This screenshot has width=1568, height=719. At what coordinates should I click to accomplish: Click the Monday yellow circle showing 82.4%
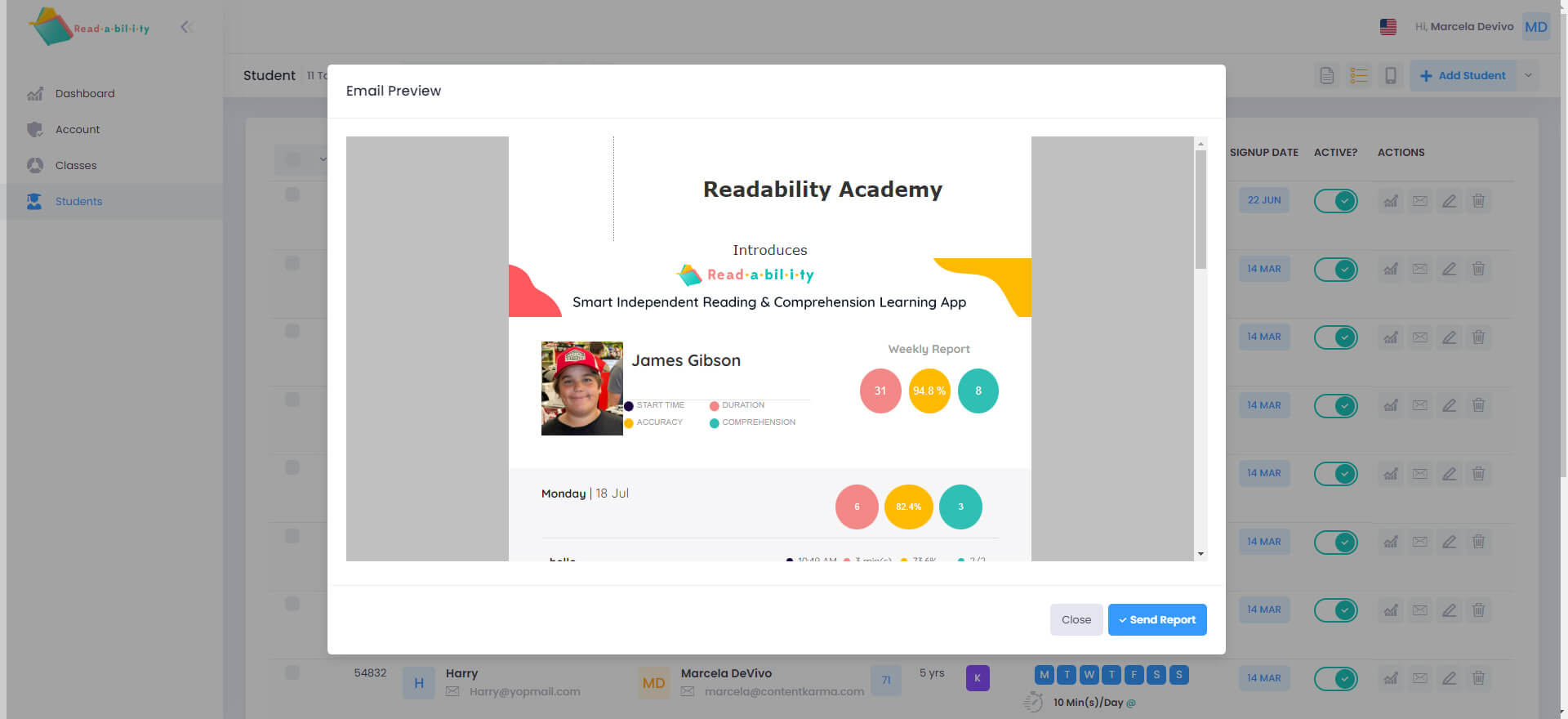click(x=908, y=507)
